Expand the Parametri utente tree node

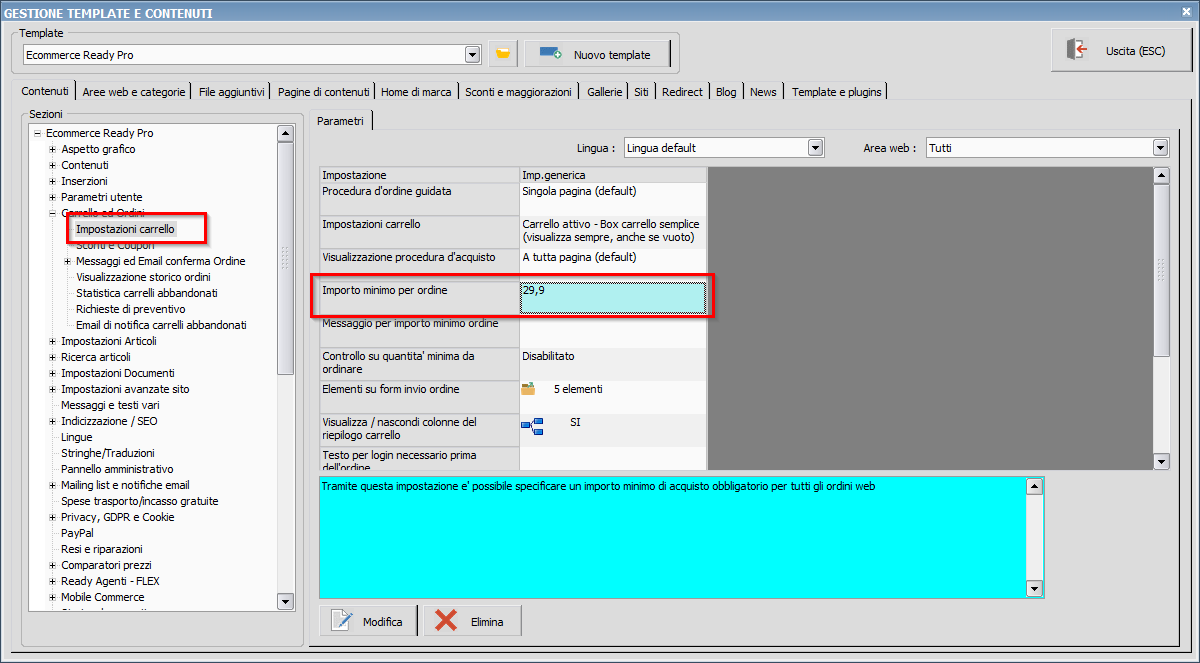pos(52,197)
